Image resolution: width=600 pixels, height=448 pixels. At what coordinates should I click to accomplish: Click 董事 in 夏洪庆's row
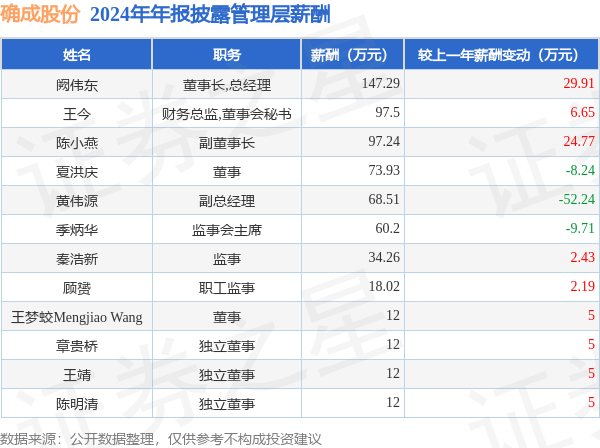pyautogui.click(x=227, y=172)
